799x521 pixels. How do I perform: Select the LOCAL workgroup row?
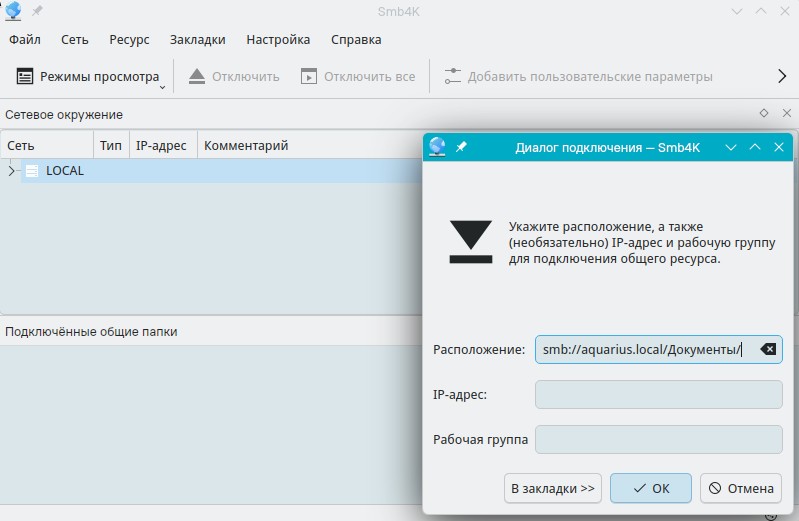click(x=222, y=171)
